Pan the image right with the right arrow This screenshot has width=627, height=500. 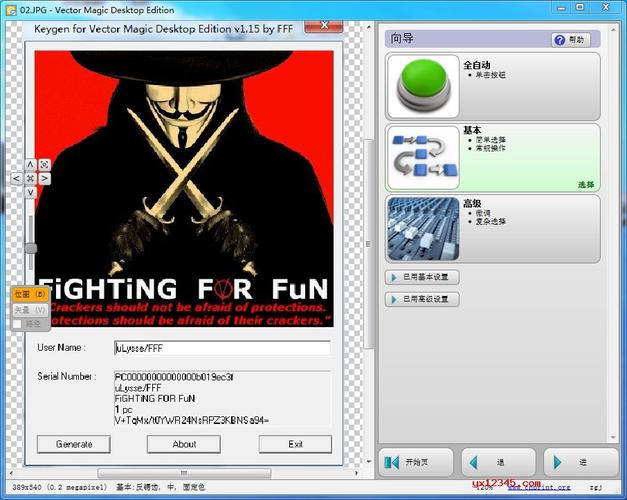pos(44,178)
